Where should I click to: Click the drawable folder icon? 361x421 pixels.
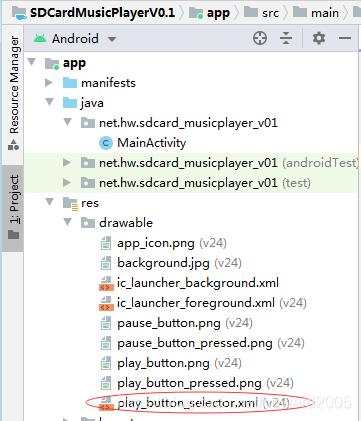pyautogui.click(x=88, y=223)
